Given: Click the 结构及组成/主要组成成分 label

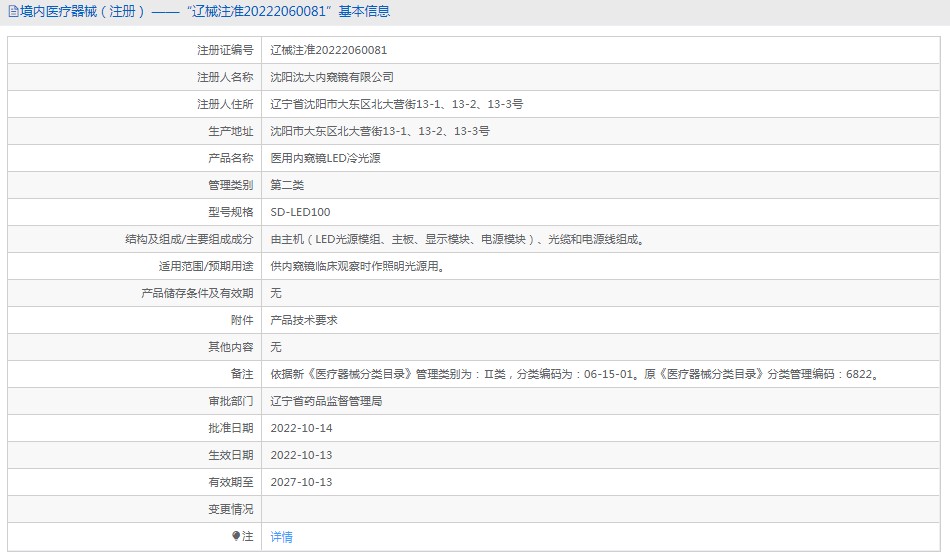Looking at the screenshot, I should pyautogui.click(x=189, y=239).
